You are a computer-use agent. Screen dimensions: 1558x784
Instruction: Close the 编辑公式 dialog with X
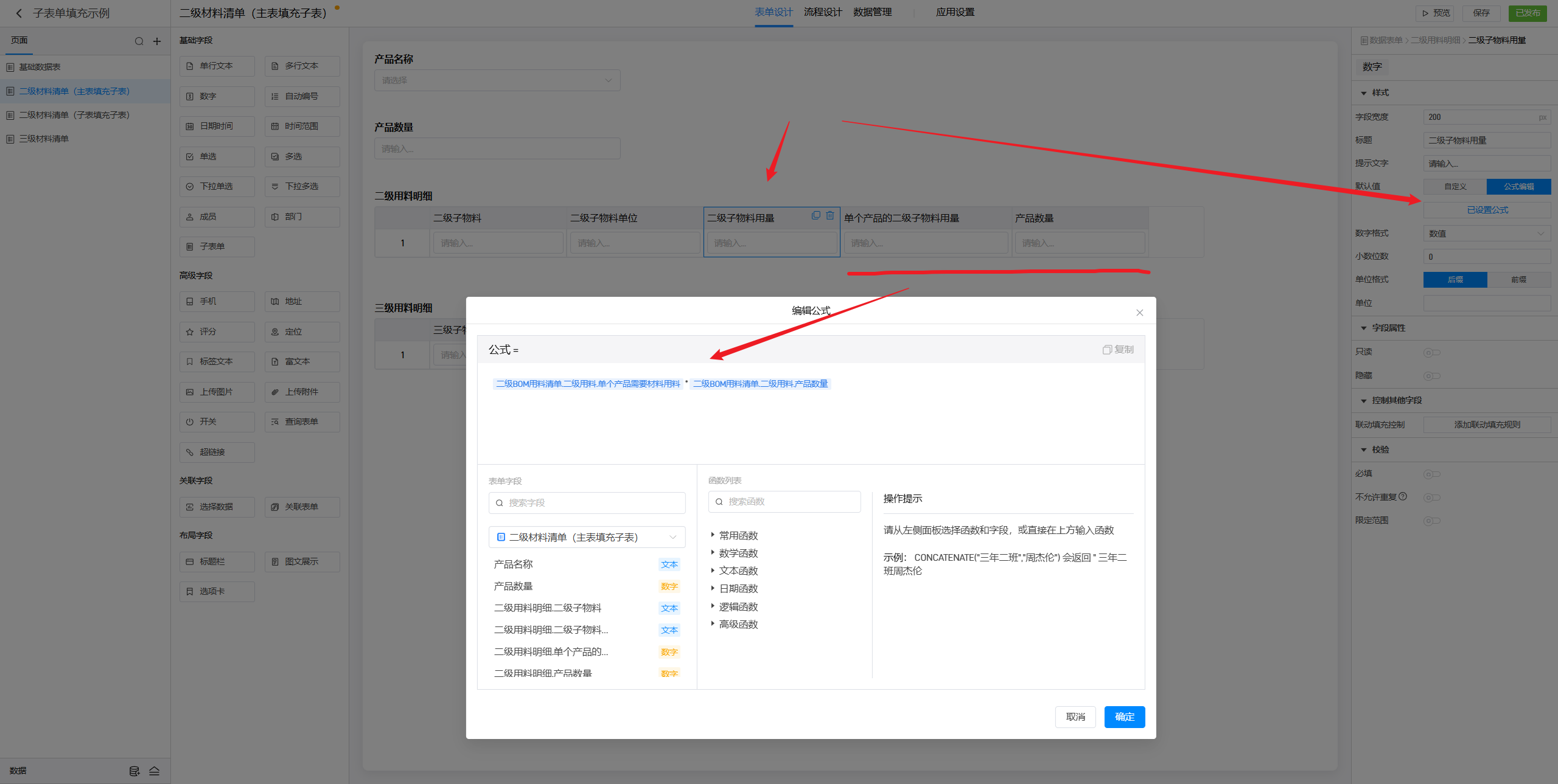[x=1139, y=313]
